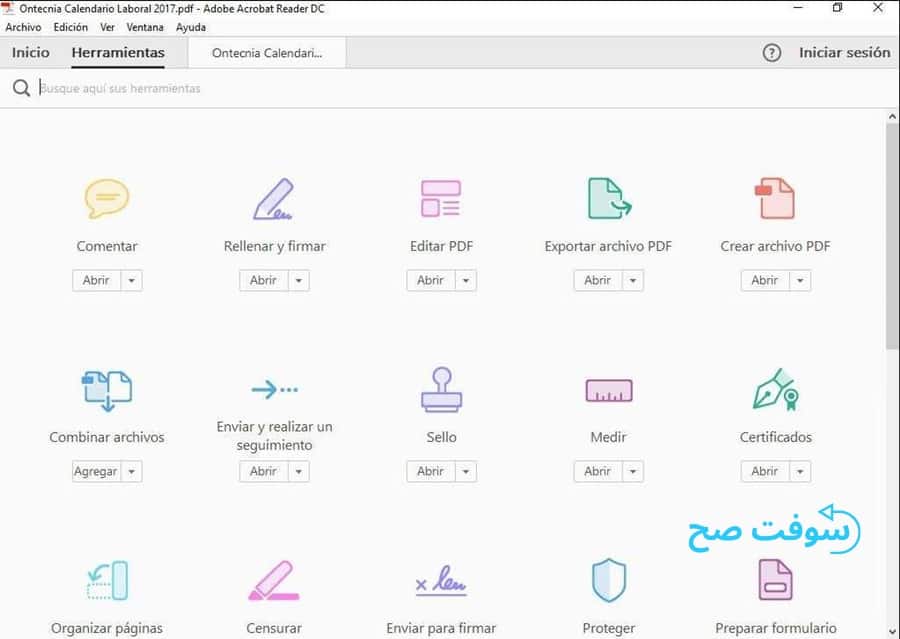The width and height of the screenshot is (900, 639).
Task: Select the Sello stamp icon
Action: click(441, 390)
